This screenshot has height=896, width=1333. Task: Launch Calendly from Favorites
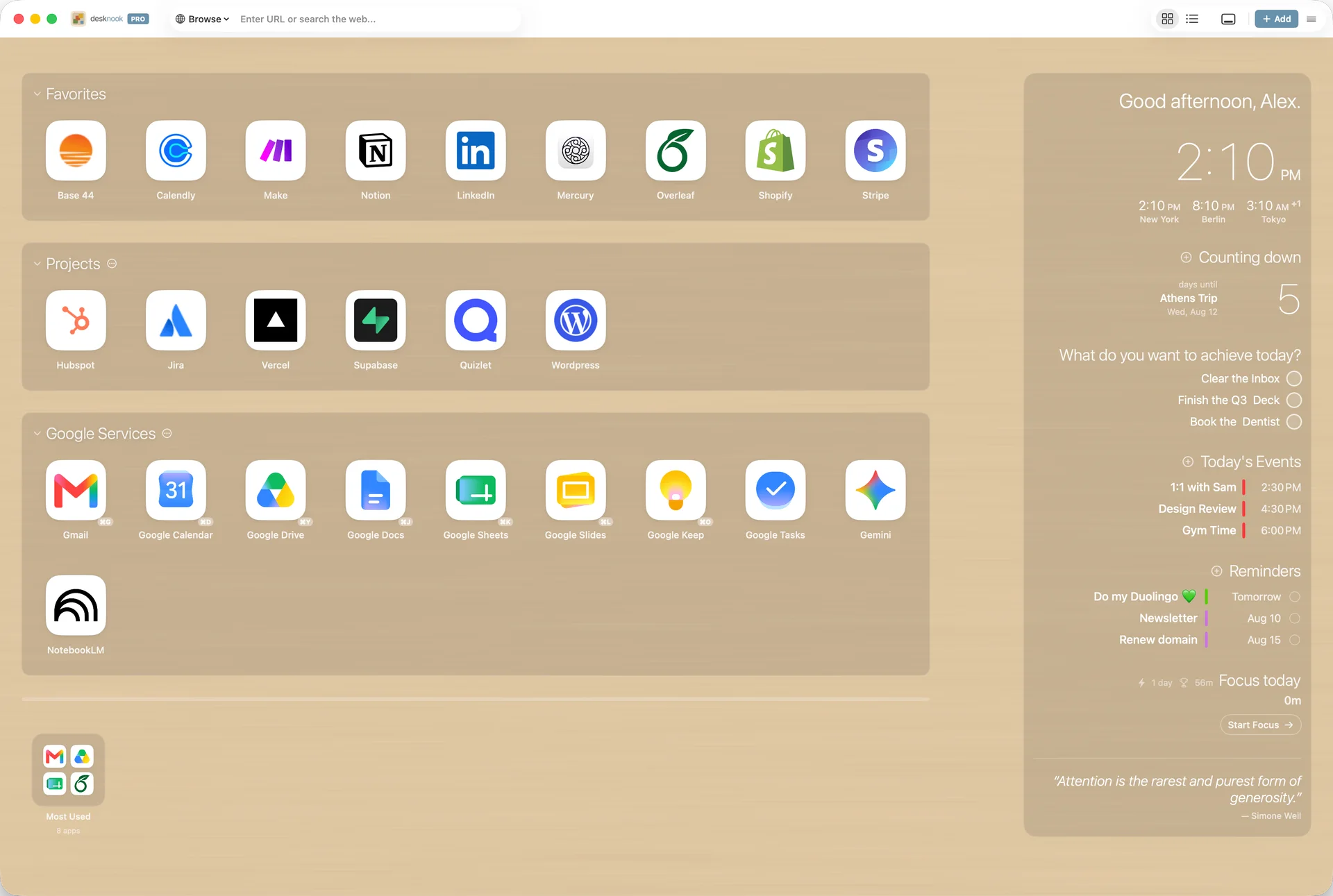coord(176,151)
